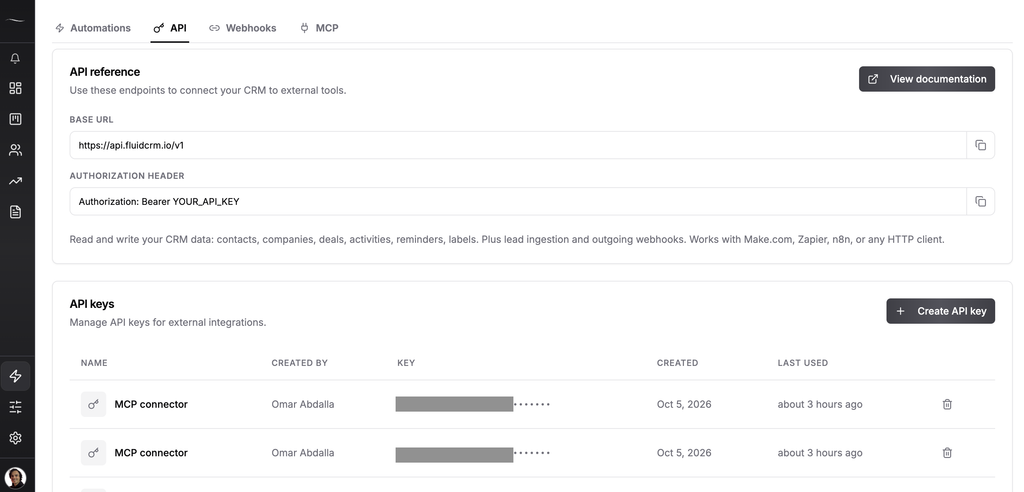Image resolution: width=1024 pixels, height=492 pixels.
Task: Click second row's about 3 hours ago
Action: click(x=820, y=453)
